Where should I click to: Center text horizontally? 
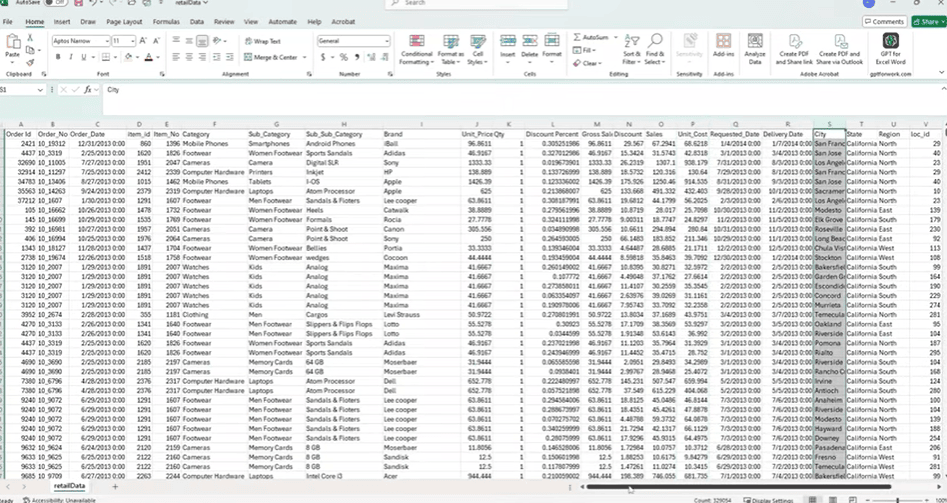pyautogui.click(x=189, y=57)
